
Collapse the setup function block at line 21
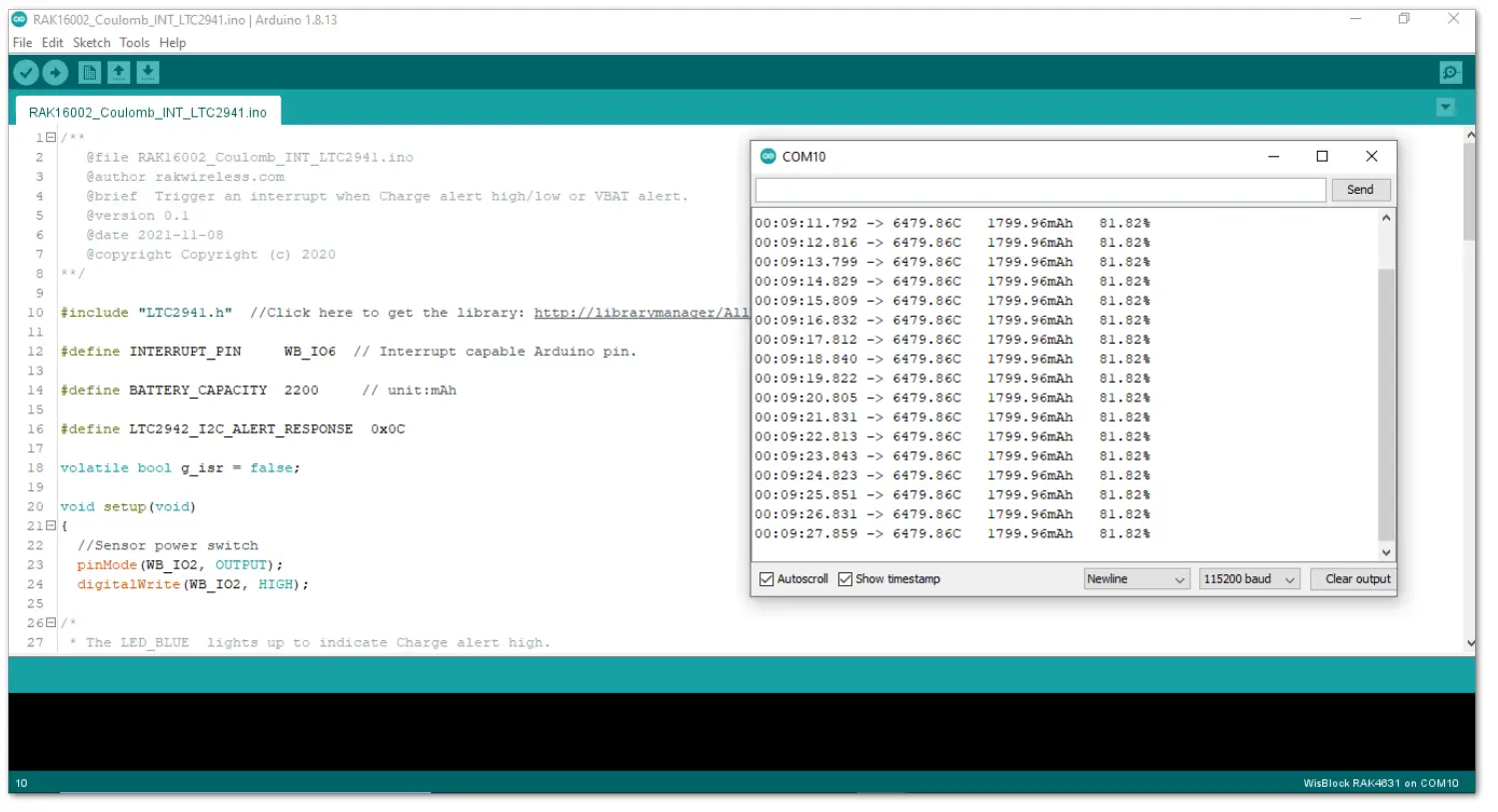[51, 525]
